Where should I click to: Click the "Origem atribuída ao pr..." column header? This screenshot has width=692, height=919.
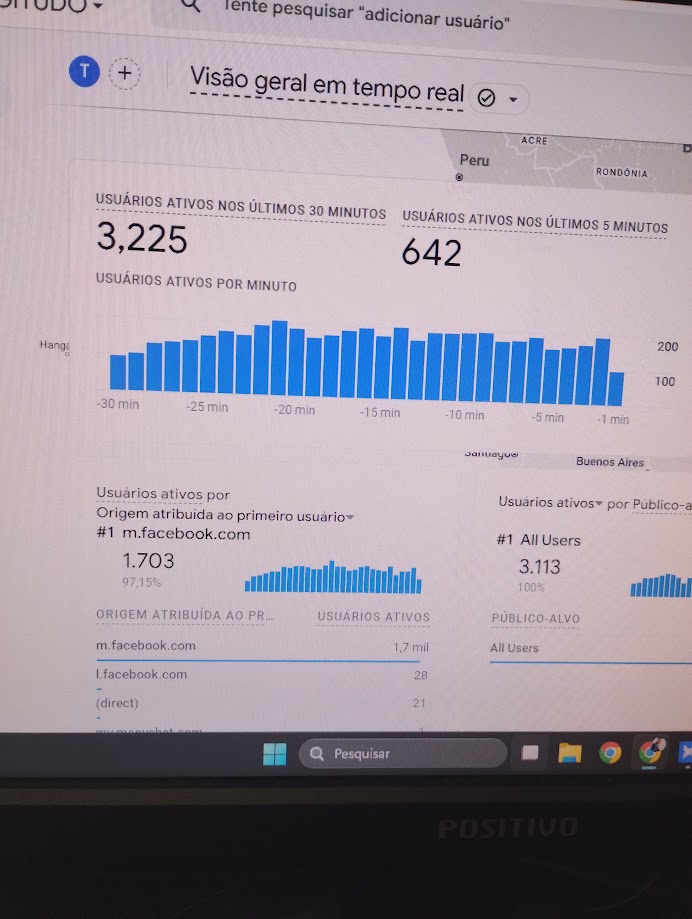pyautogui.click(x=185, y=615)
